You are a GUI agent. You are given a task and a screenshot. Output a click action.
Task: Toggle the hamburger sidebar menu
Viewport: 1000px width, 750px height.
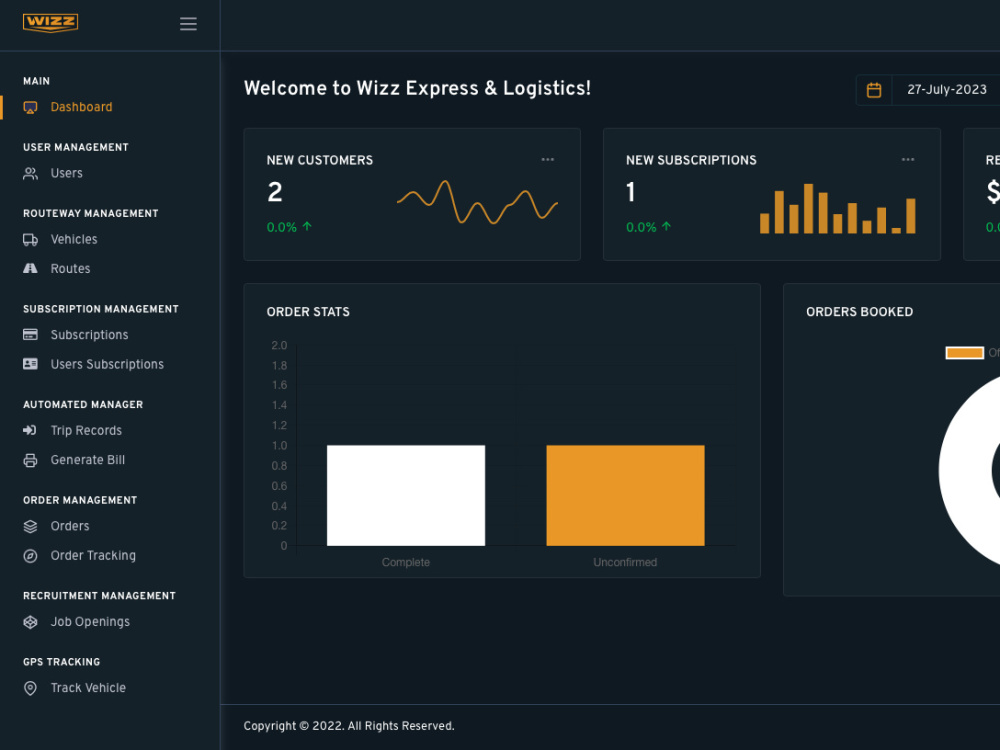[x=188, y=24]
